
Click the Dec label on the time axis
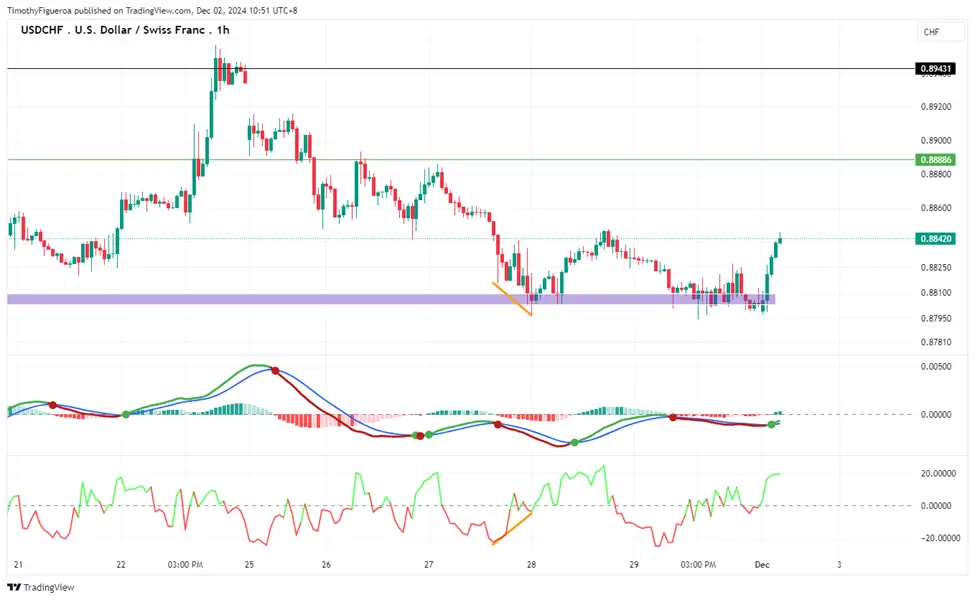click(x=762, y=565)
